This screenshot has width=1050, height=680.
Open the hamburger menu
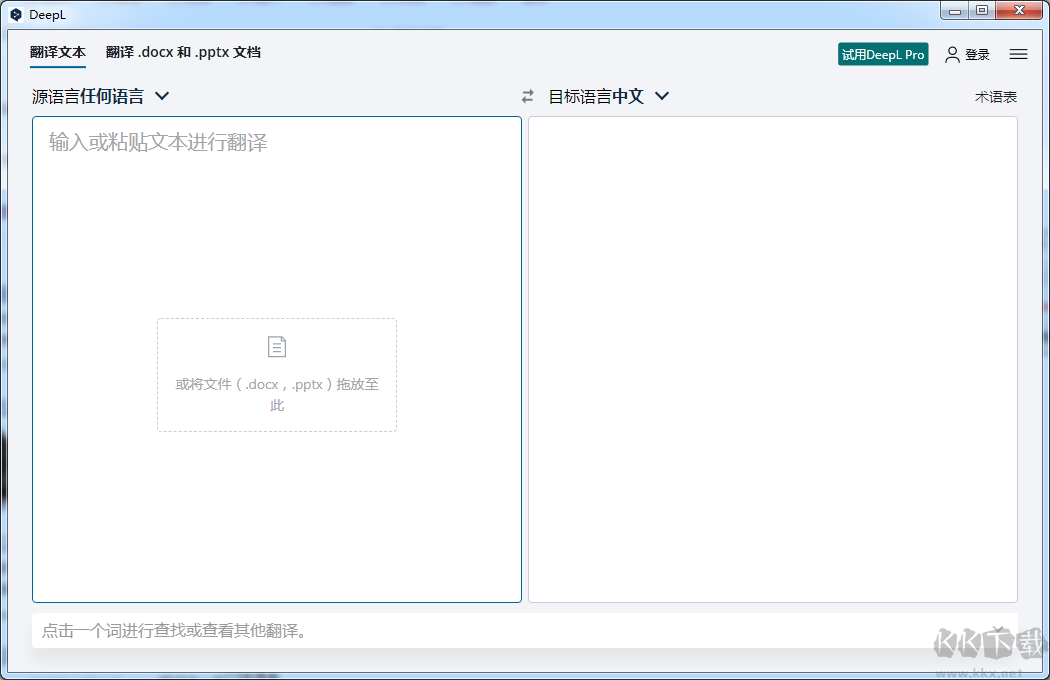[x=1017, y=54]
